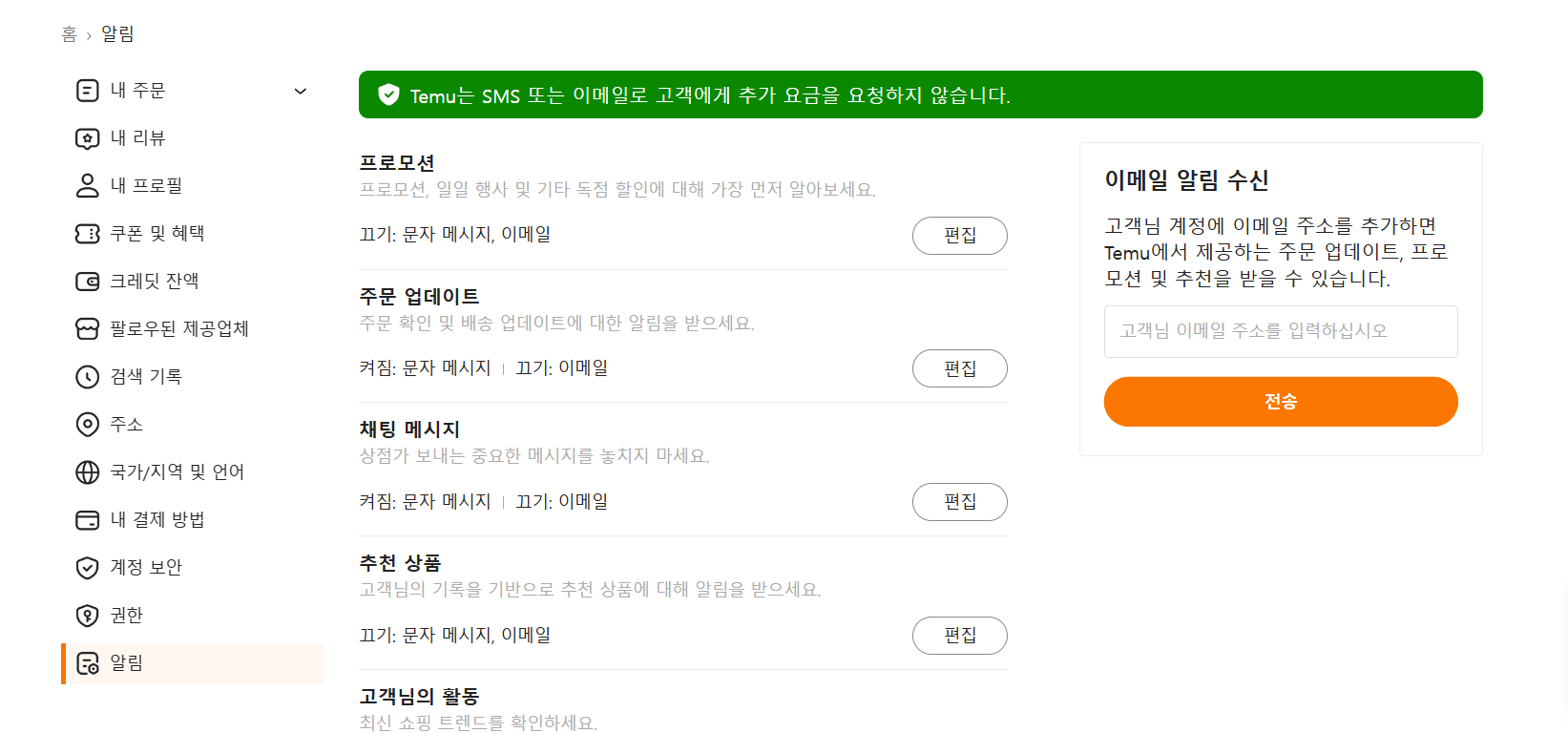Open 팔로우된 제공업체 from its sidebar icon
Image resolution: width=1568 pixels, height=733 pixels.
pos(87,328)
